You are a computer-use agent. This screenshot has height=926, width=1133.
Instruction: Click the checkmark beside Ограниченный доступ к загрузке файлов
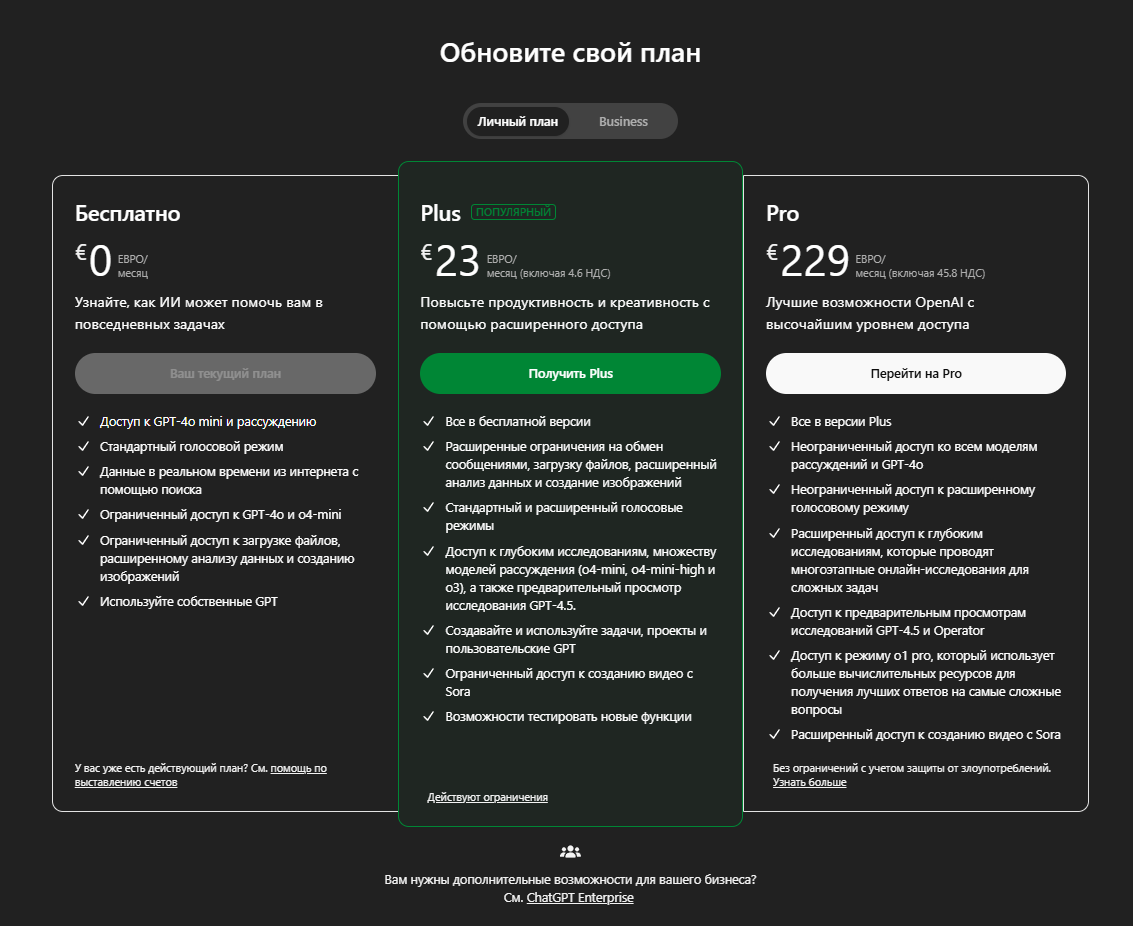coord(84,540)
